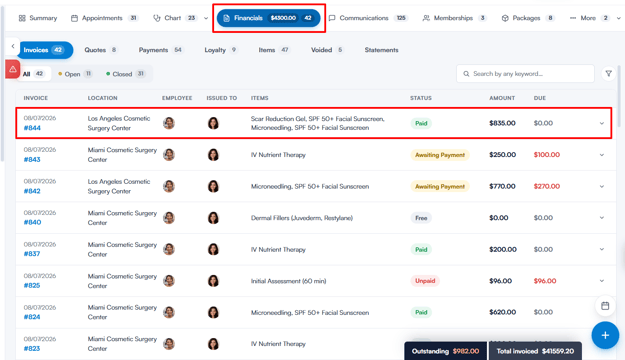Select the Financials tab
This screenshot has width=625, height=360.
[x=268, y=18]
